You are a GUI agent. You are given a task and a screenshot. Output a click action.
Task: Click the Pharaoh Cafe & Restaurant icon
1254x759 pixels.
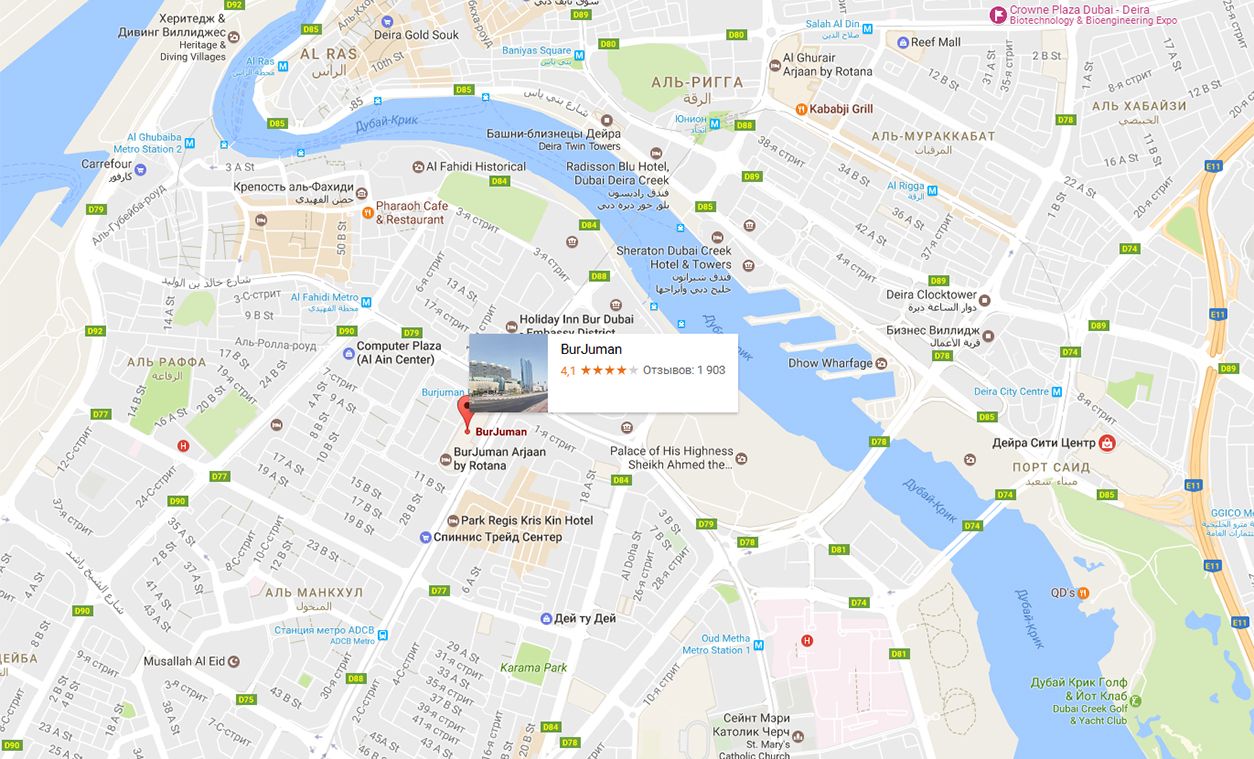pyautogui.click(x=368, y=212)
